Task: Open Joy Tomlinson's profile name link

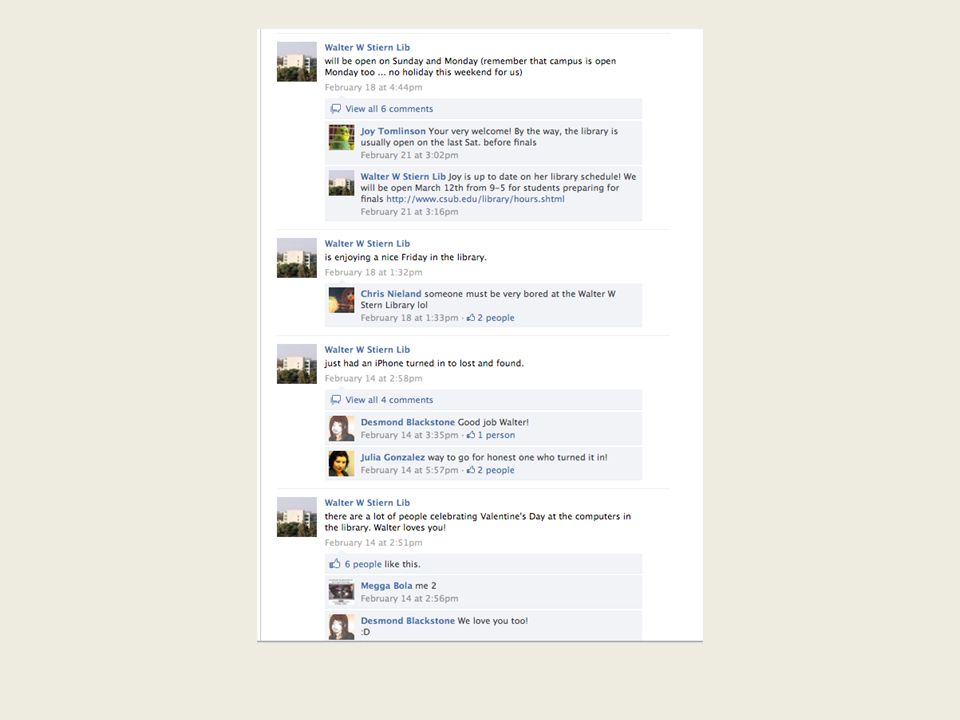Action: (x=393, y=131)
